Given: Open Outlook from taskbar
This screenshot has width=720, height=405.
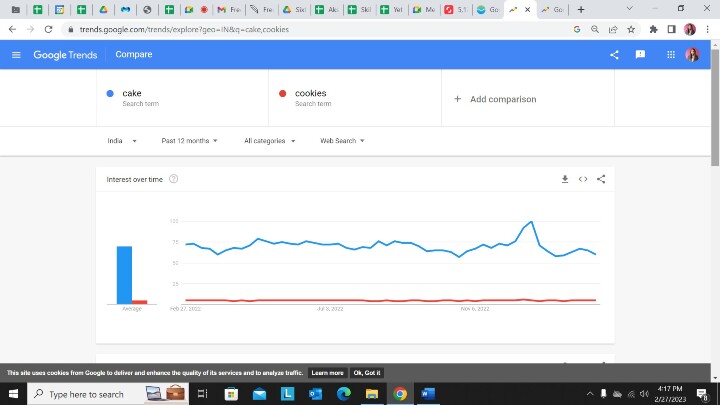Looking at the screenshot, I should click(x=315, y=394).
